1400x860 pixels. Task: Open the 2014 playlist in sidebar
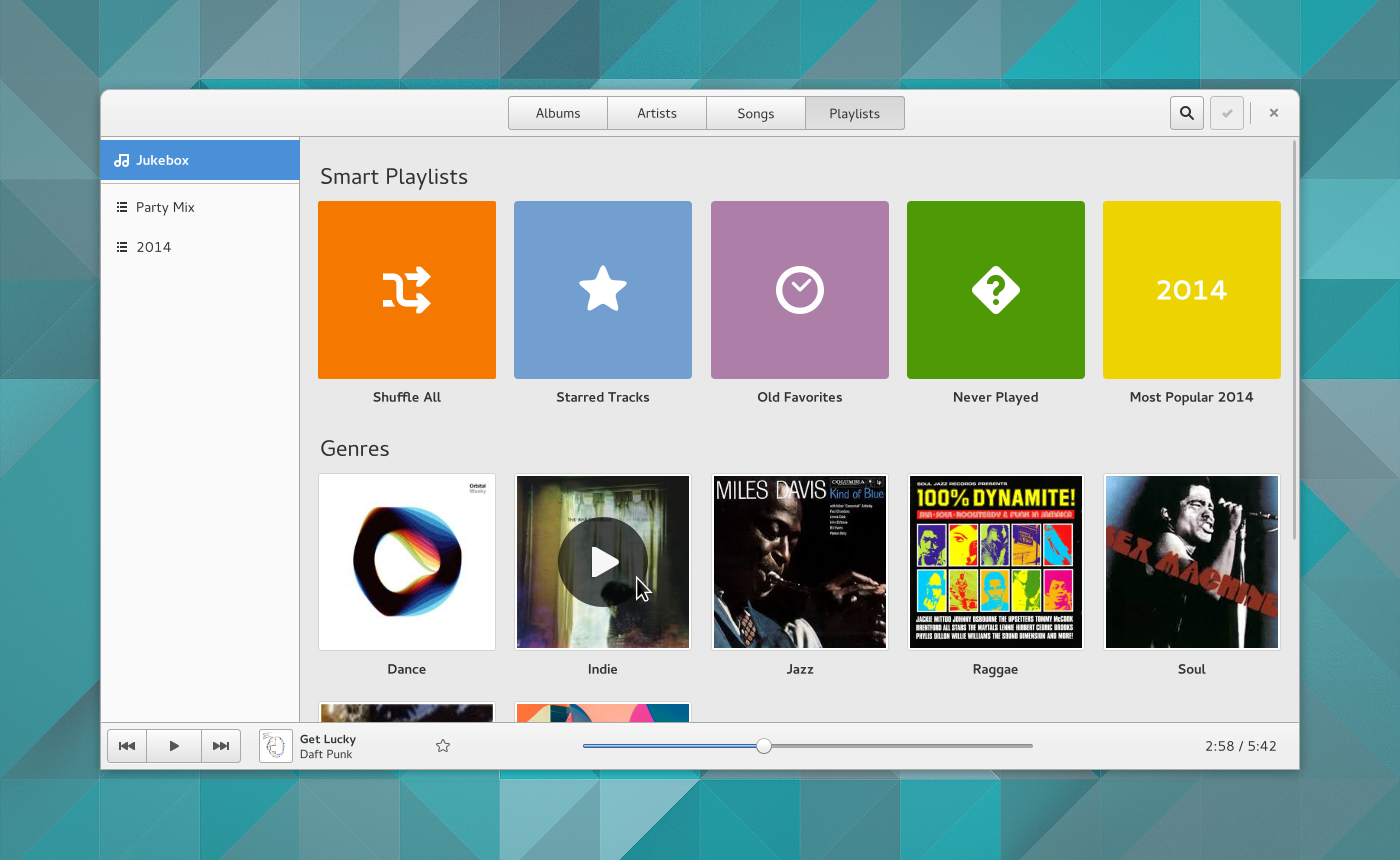(x=200, y=247)
